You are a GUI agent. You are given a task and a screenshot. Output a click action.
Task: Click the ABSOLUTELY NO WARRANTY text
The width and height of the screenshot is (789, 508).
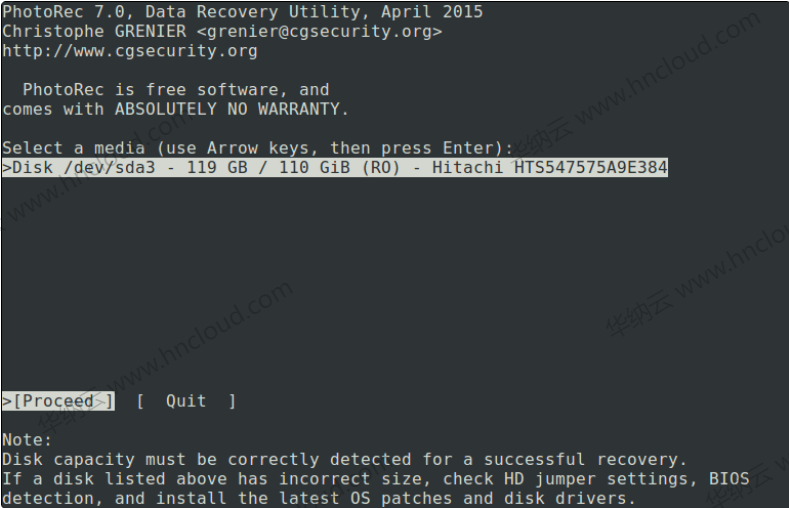coord(227,109)
